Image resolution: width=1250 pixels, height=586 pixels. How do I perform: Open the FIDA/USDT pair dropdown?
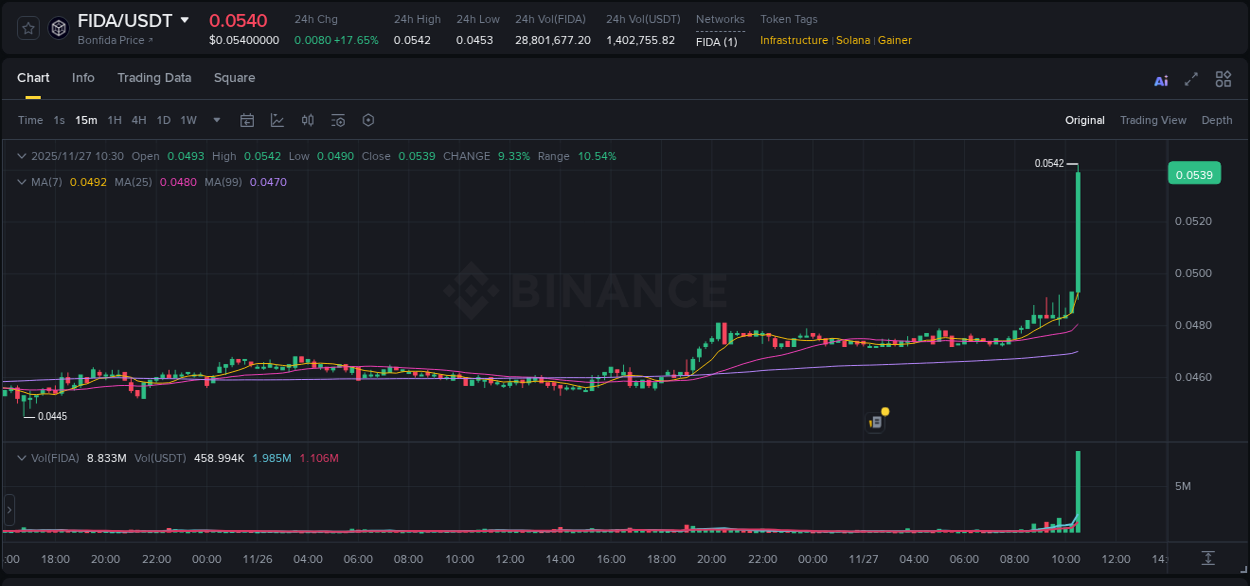pyautogui.click(x=186, y=19)
